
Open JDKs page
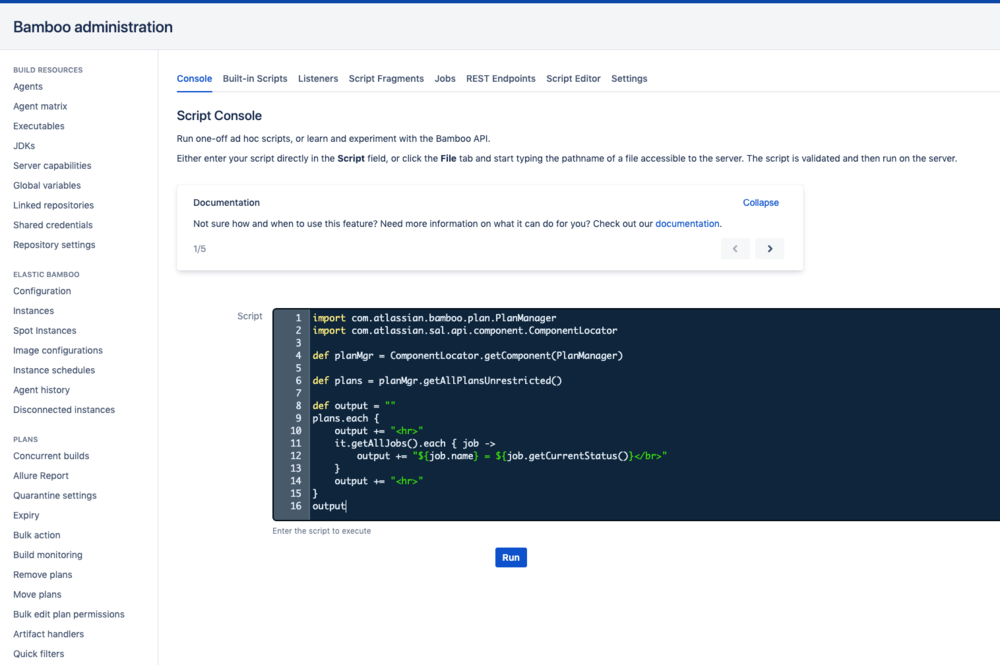point(24,146)
